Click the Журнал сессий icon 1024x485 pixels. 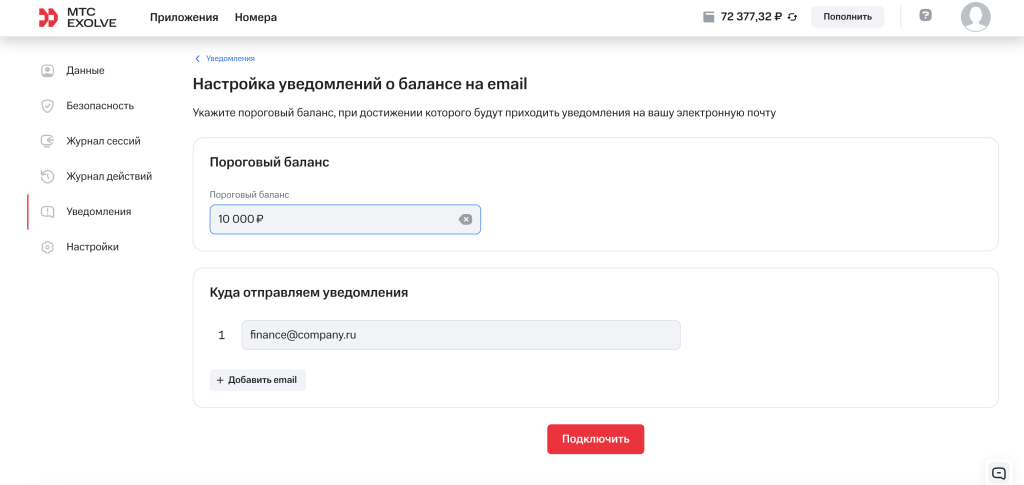point(47,141)
